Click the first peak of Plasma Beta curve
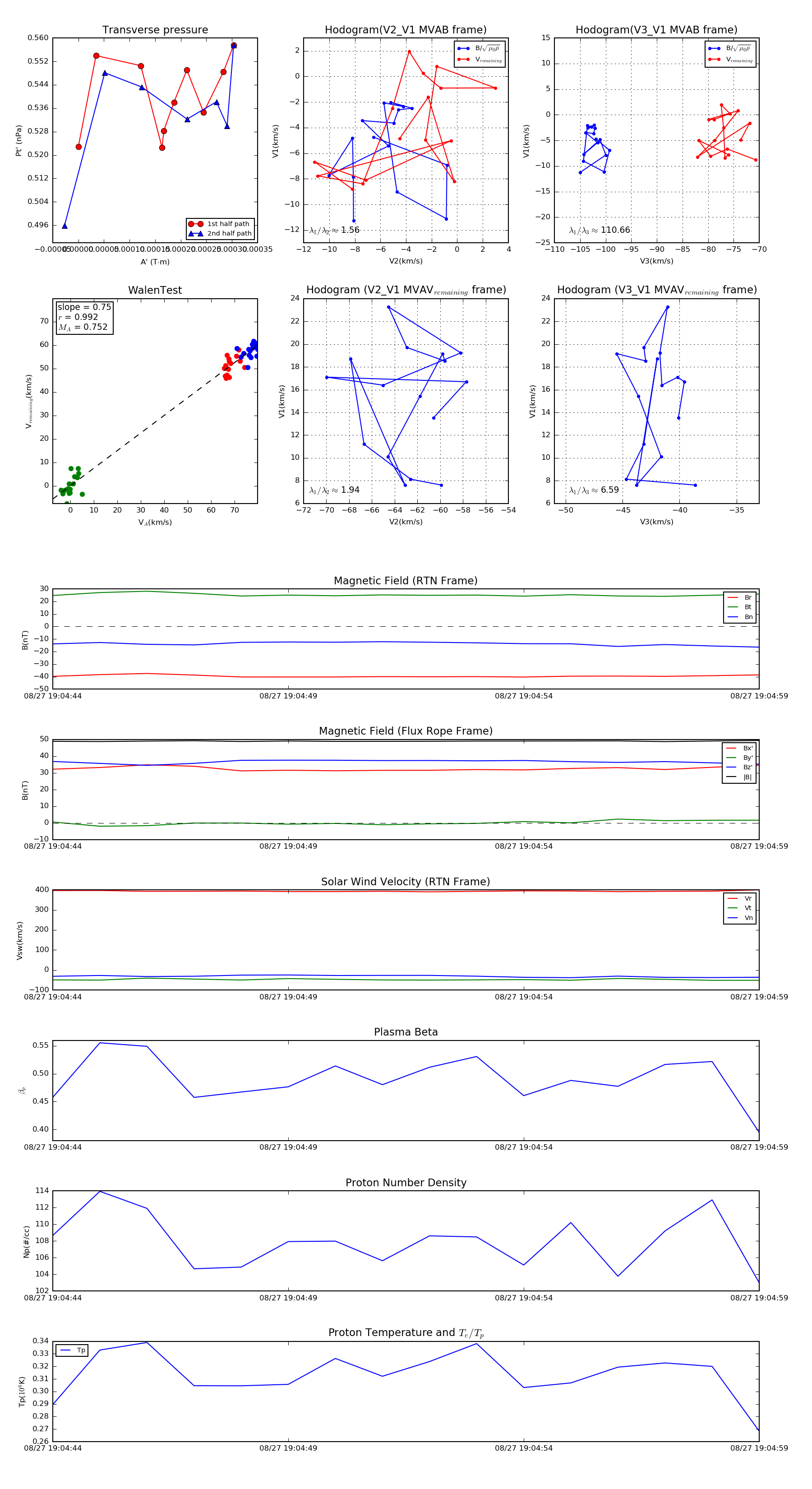The height and width of the screenshot is (1489, 812). [x=100, y=1043]
